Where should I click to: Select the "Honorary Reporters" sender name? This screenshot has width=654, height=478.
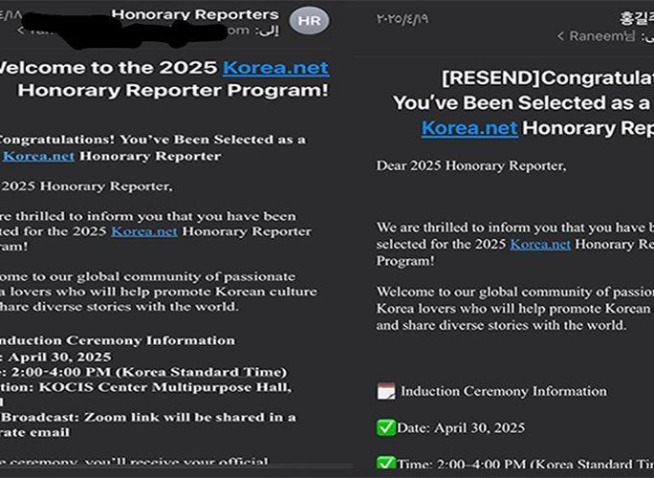pos(195,14)
